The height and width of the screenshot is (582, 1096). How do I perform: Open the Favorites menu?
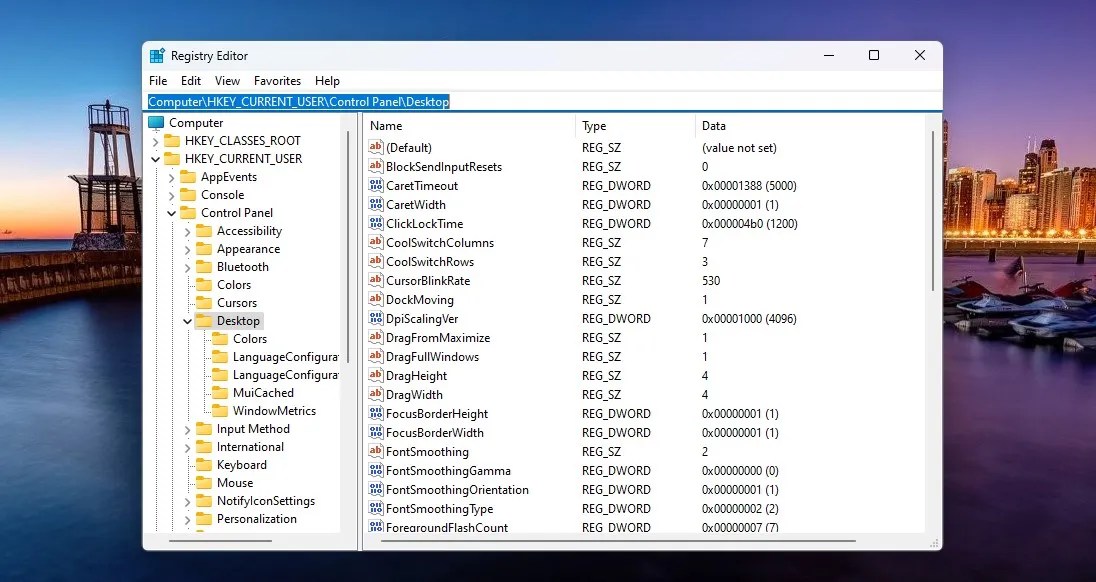point(277,80)
